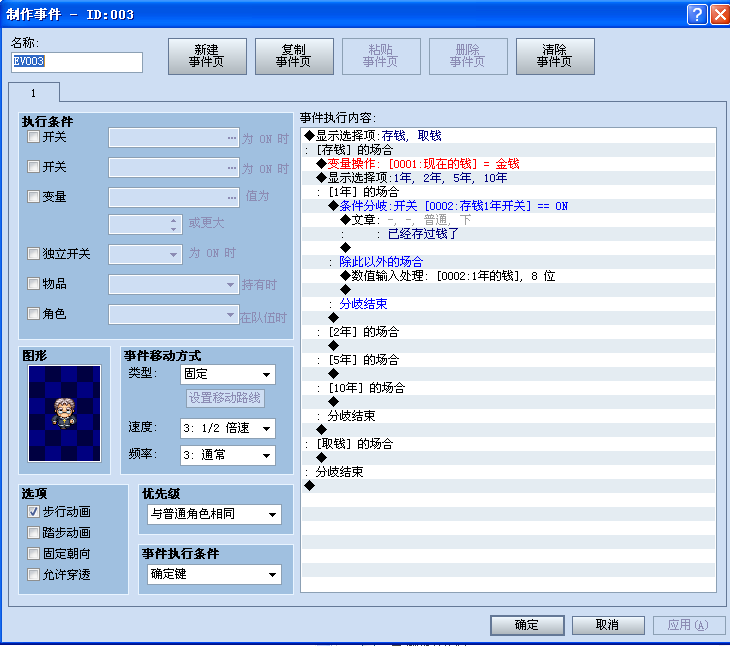Select the 变量操作 现在的钱 = 金钱 line

point(508,164)
